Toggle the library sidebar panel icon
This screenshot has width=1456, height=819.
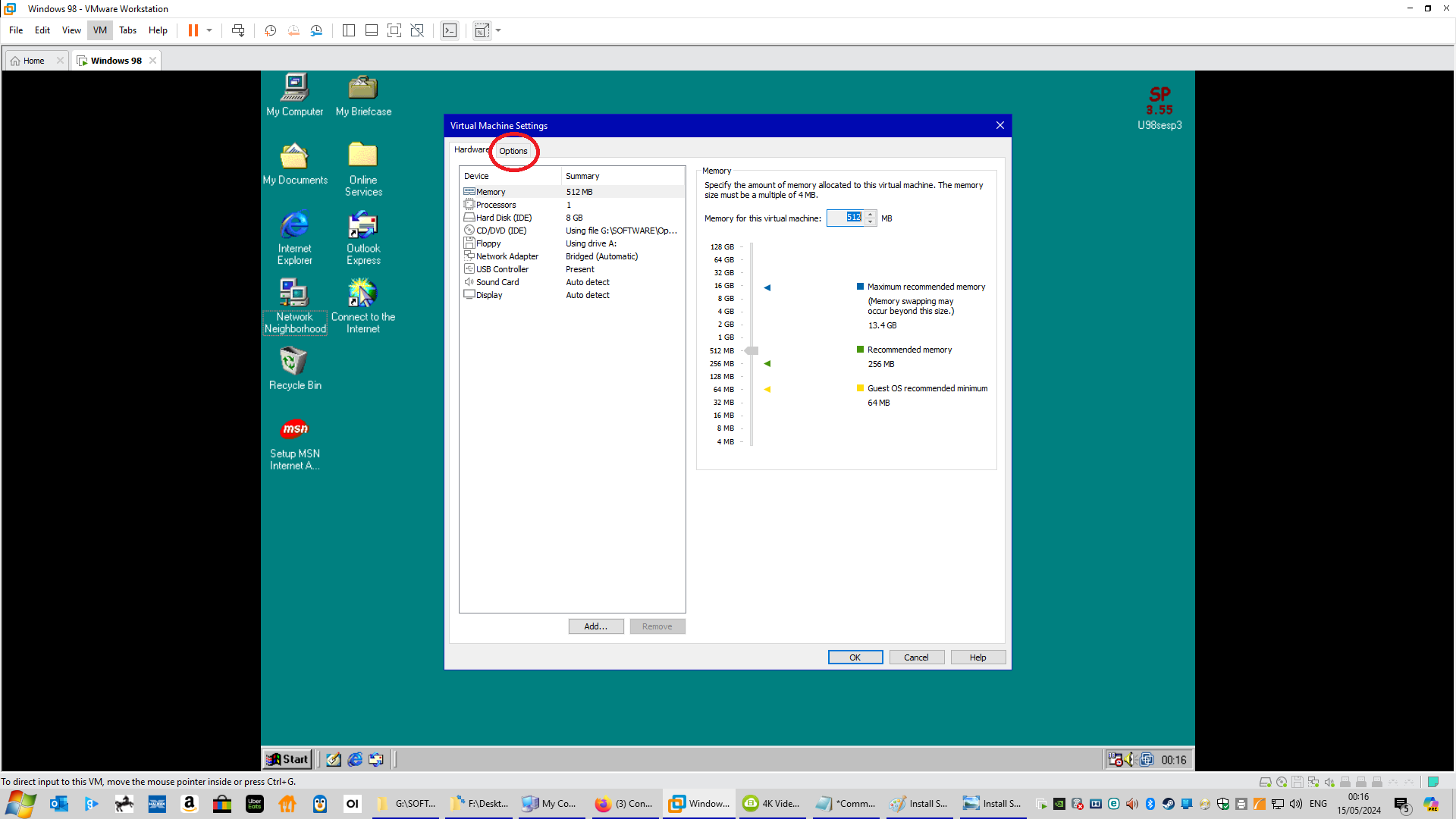[x=349, y=30]
